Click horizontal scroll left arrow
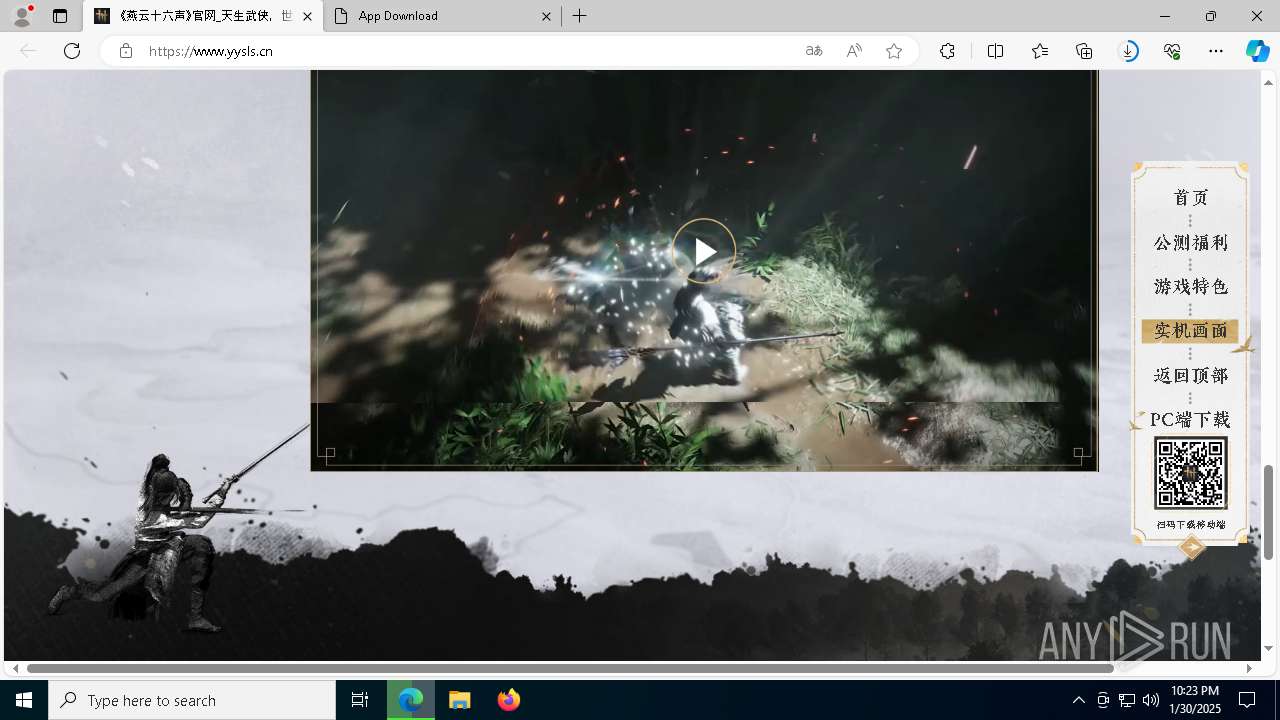Image resolution: width=1280 pixels, height=720 pixels. click(x=15, y=668)
